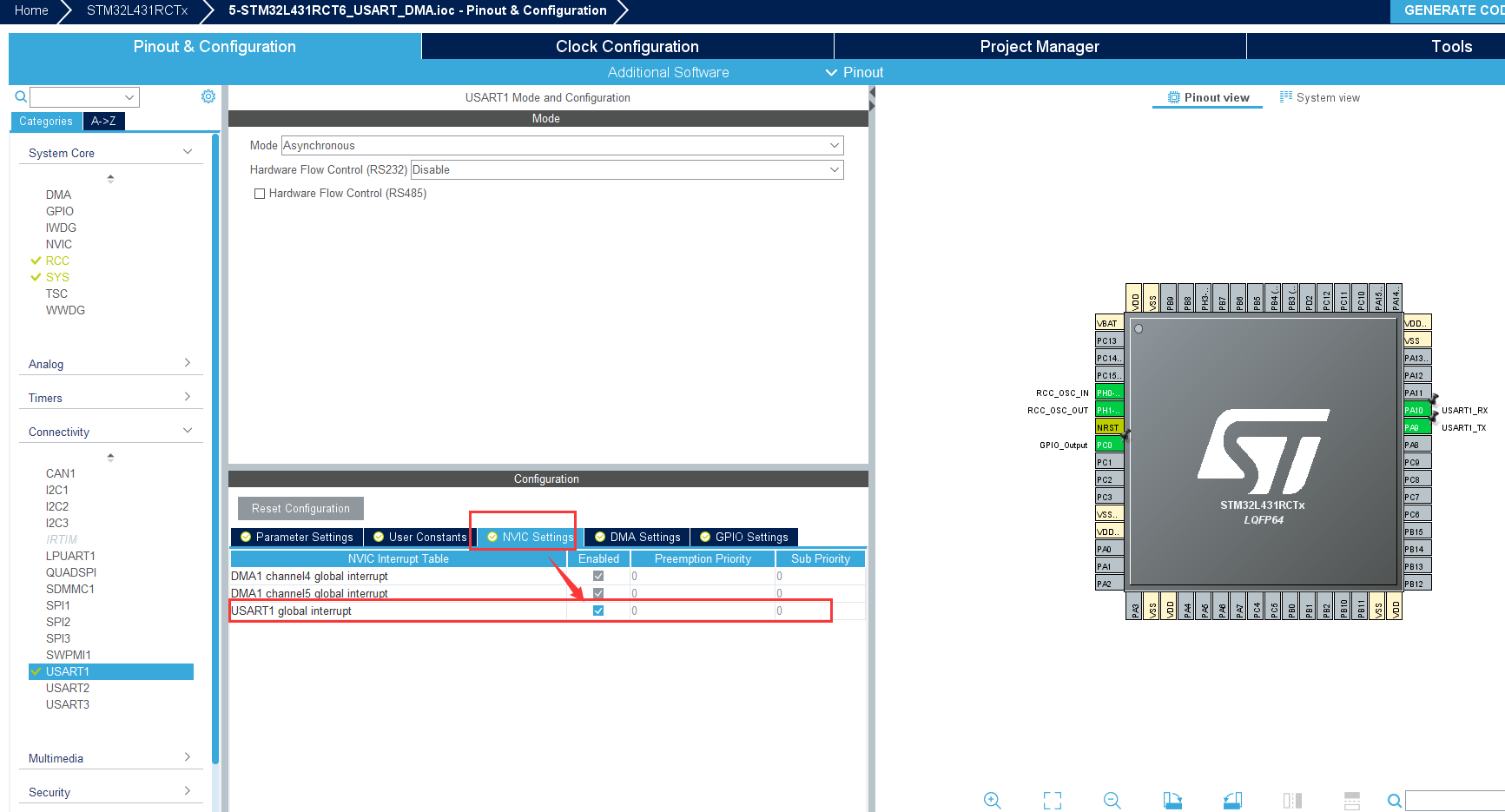This screenshot has width=1505, height=812.
Task: Select the System view icon
Action: tap(1320, 97)
